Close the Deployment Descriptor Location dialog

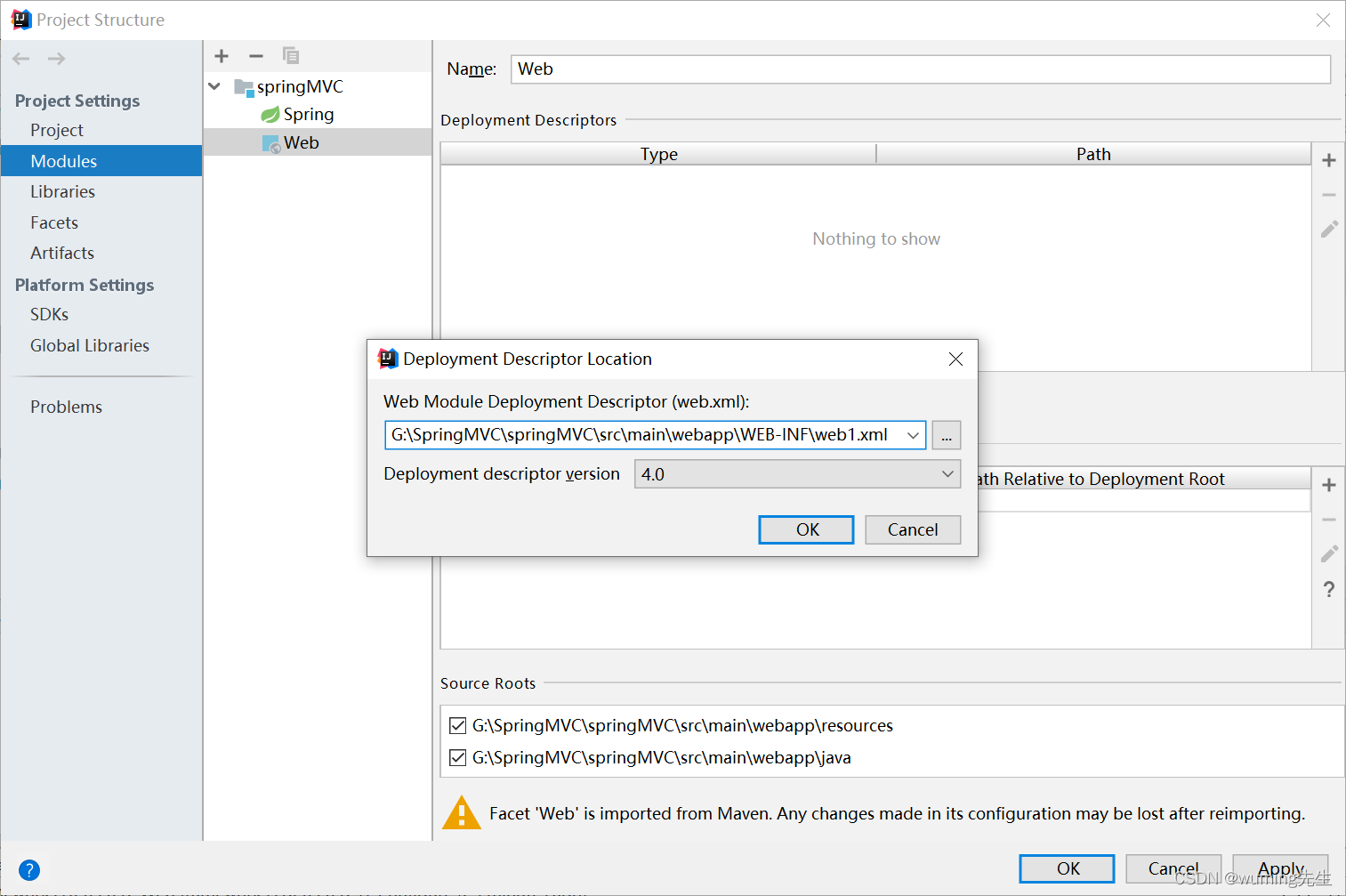(955, 359)
